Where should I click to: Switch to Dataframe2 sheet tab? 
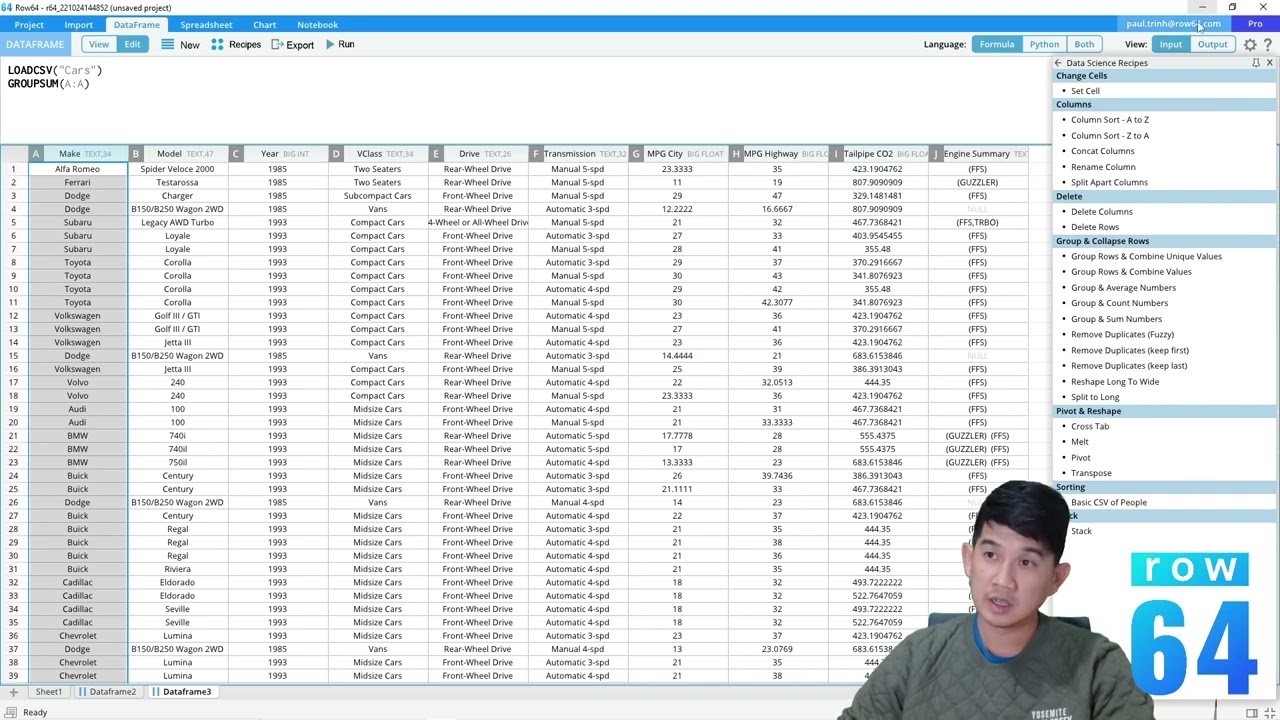pyautogui.click(x=107, y=692)
